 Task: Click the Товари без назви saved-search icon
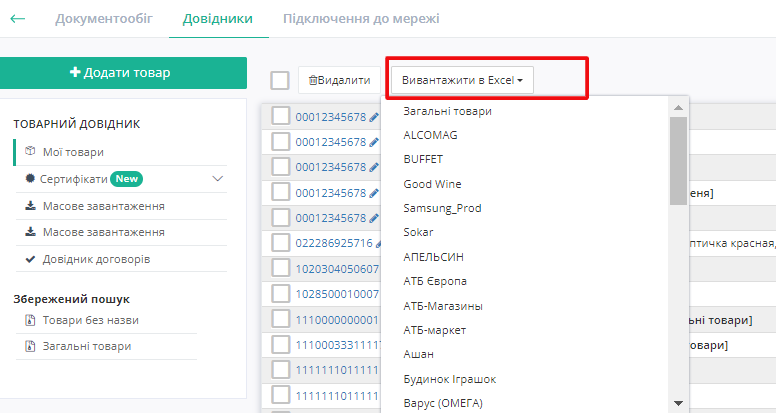point(30,320)
